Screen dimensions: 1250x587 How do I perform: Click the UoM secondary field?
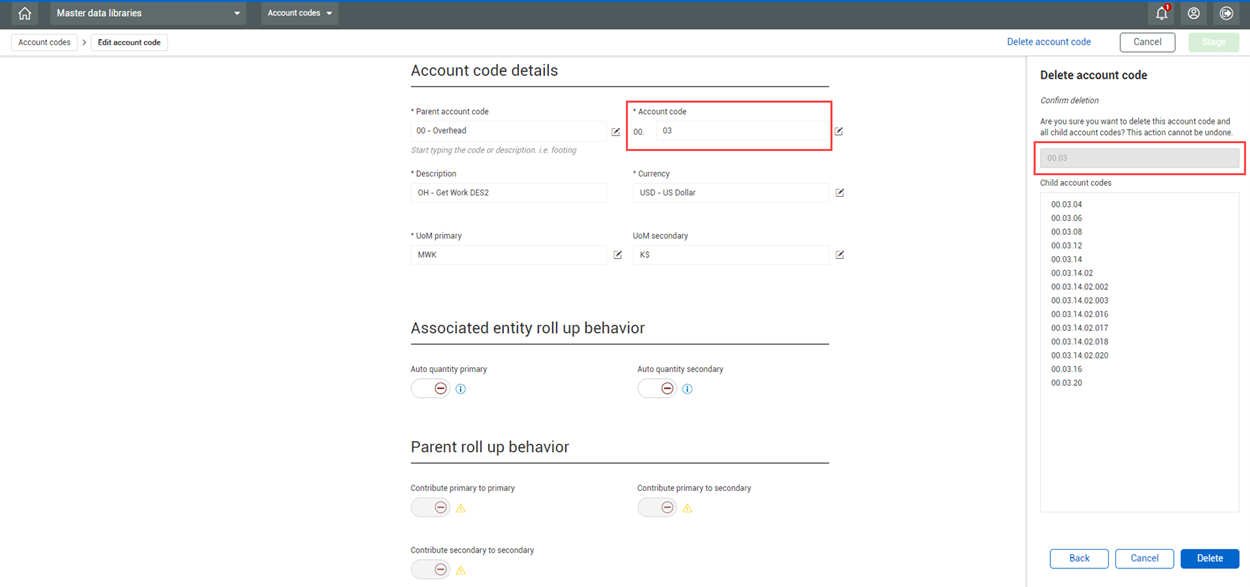click(x=731, y=255)
